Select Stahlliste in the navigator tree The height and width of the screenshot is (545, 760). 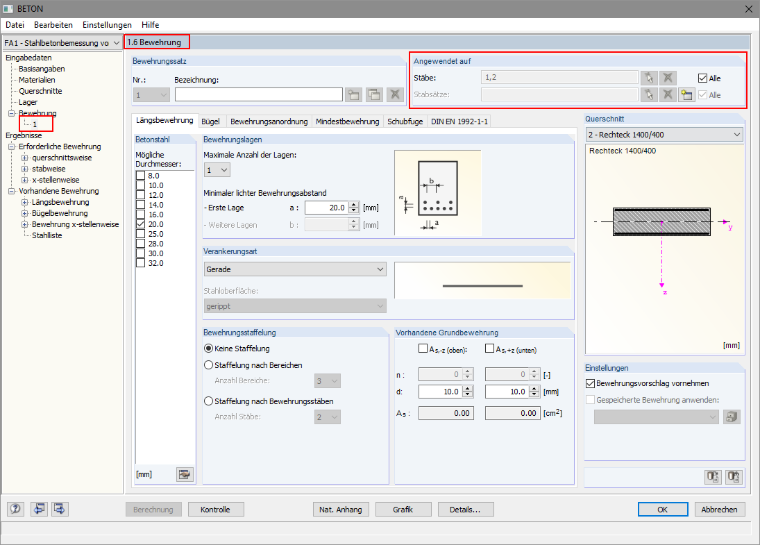click(x=47, y=235)
